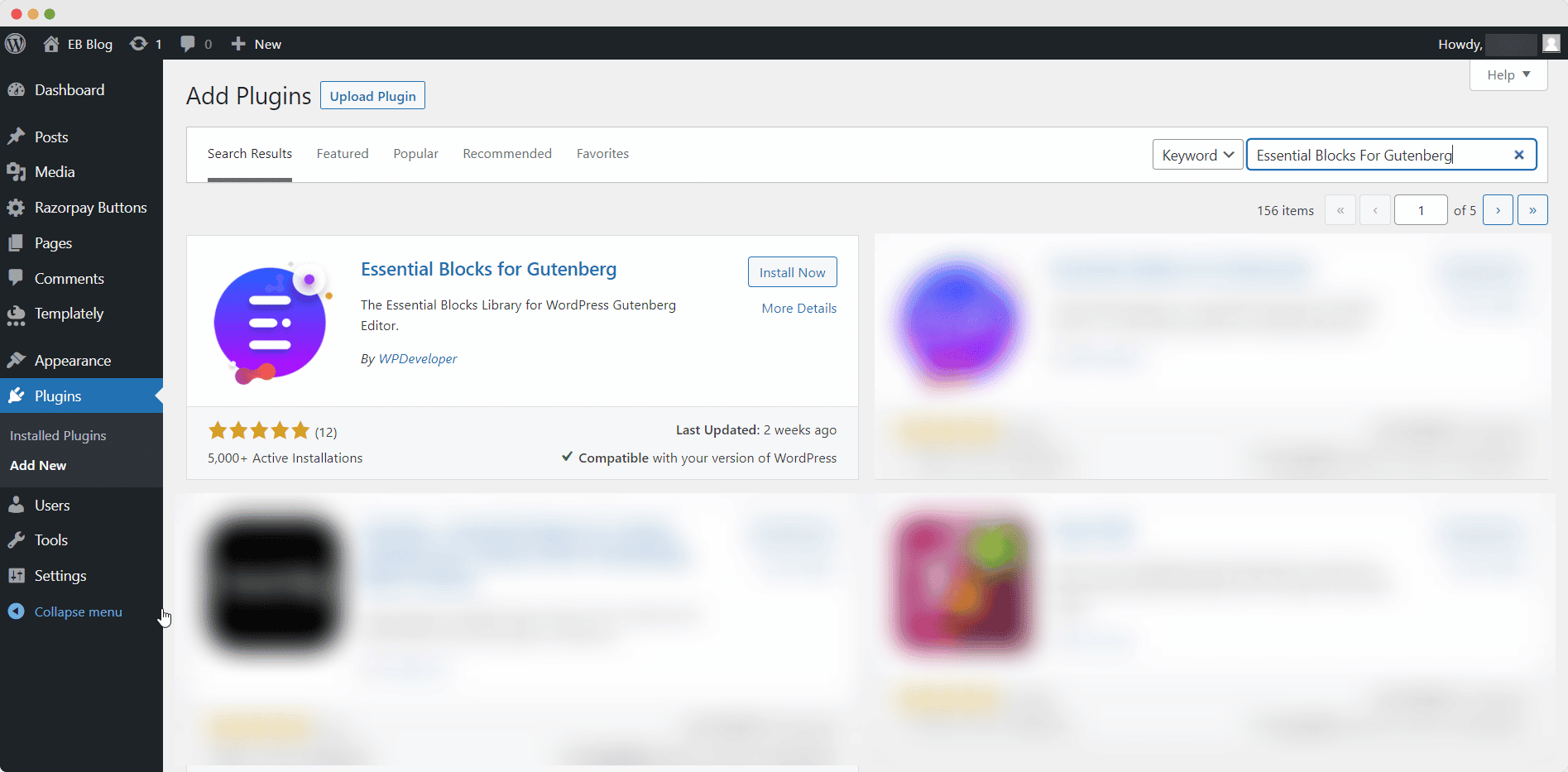Image resolution: width=1568 pixels, height=772 pixels.
Task: Open the Keyword search type dropdown
Action: [x=1197, y=155]
